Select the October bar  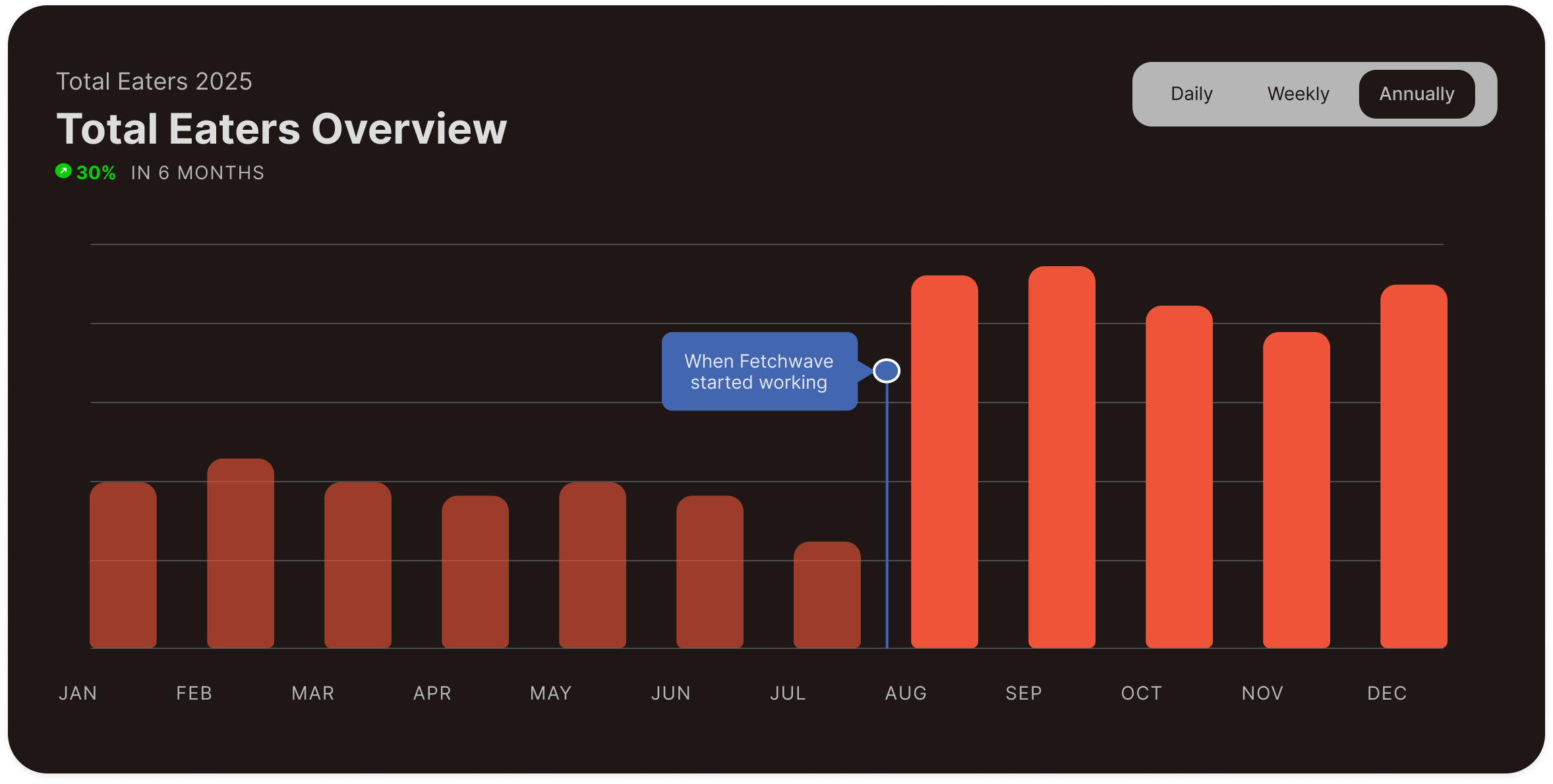click(1179, 477)
